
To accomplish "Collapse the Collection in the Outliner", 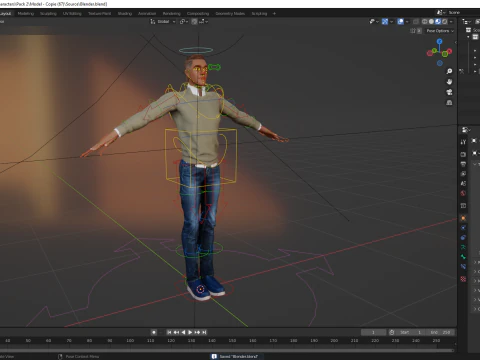I will 469,37.
